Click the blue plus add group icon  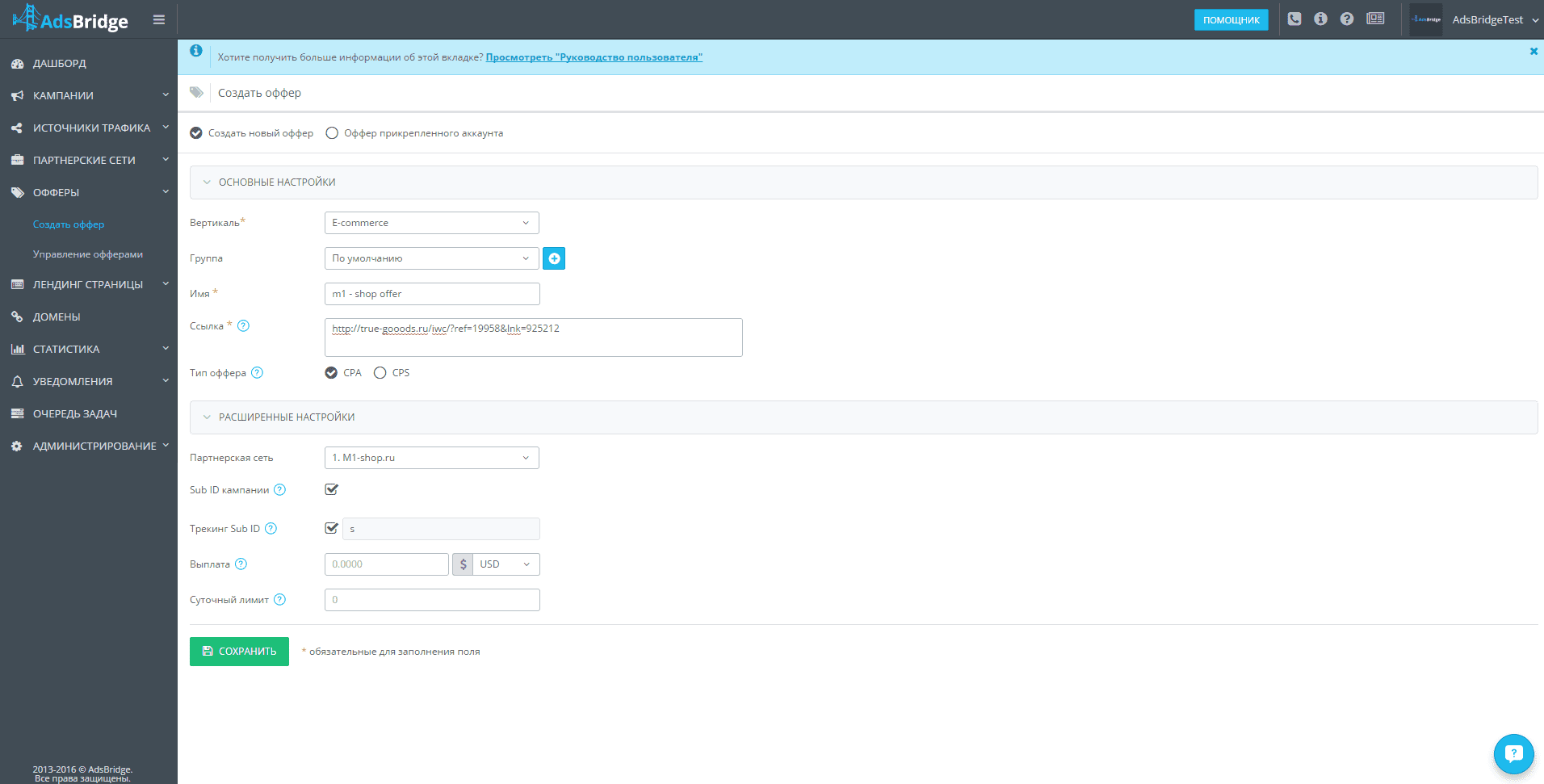coord(554,258)
